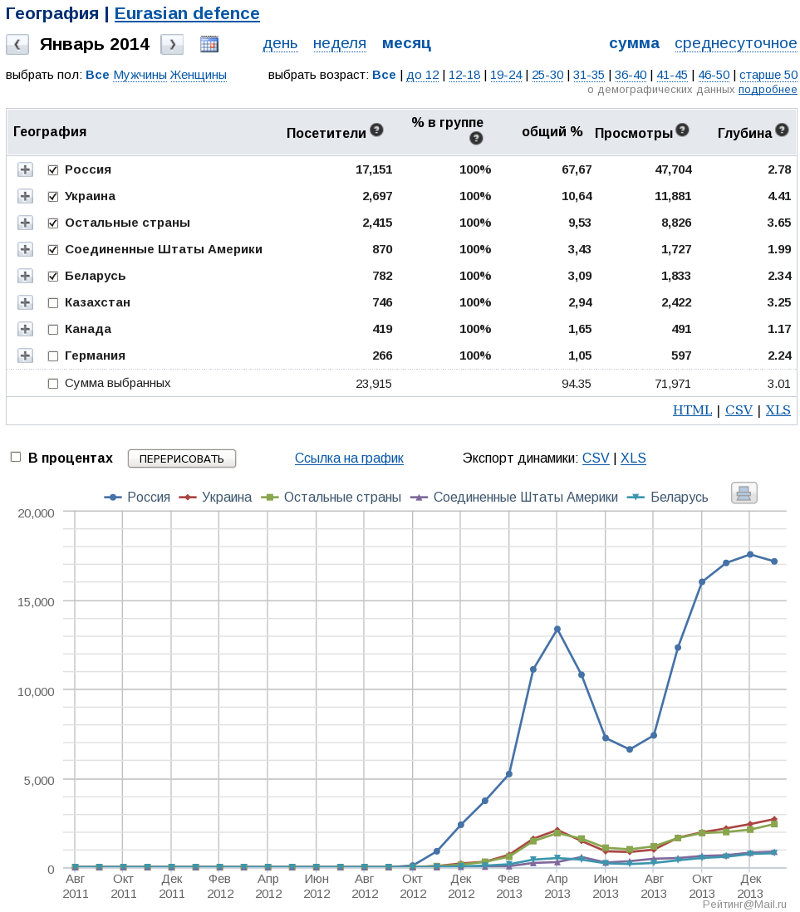
Task: Export dynamics as CSV
Action: [x=596, y=458]
